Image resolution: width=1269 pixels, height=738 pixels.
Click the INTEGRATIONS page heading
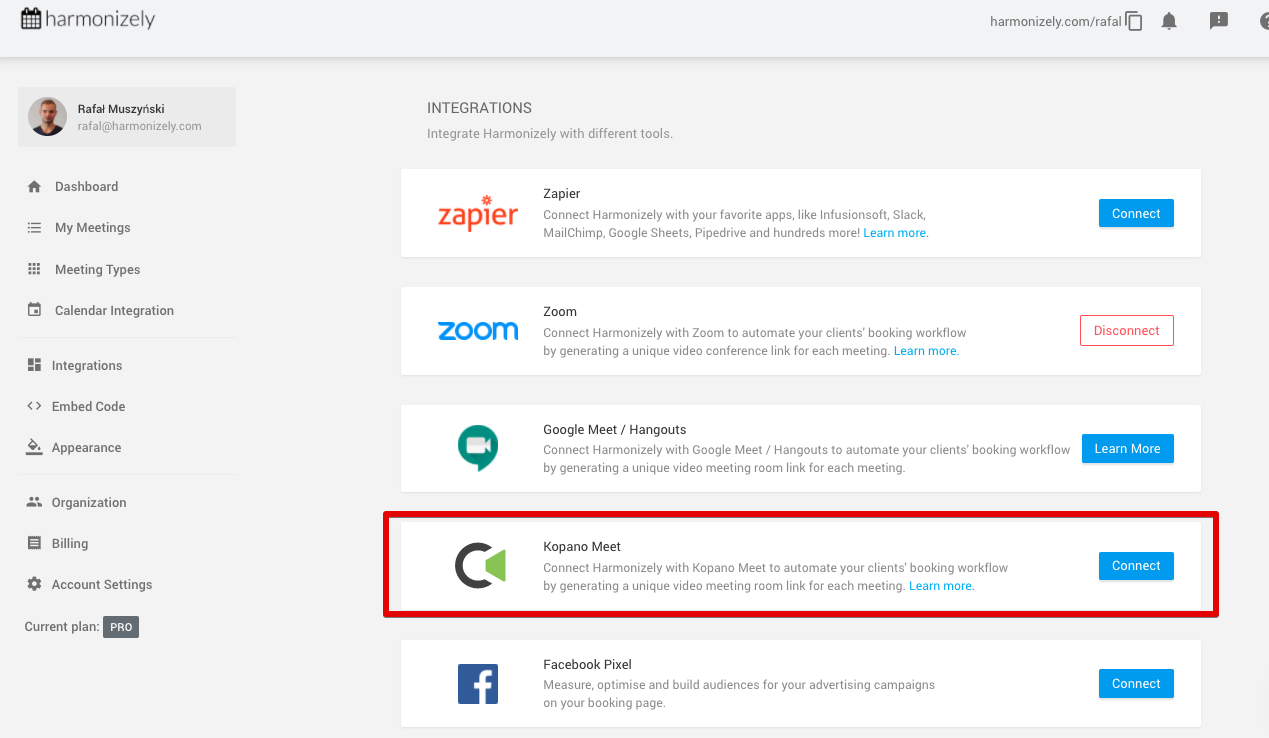click(479, 108)
